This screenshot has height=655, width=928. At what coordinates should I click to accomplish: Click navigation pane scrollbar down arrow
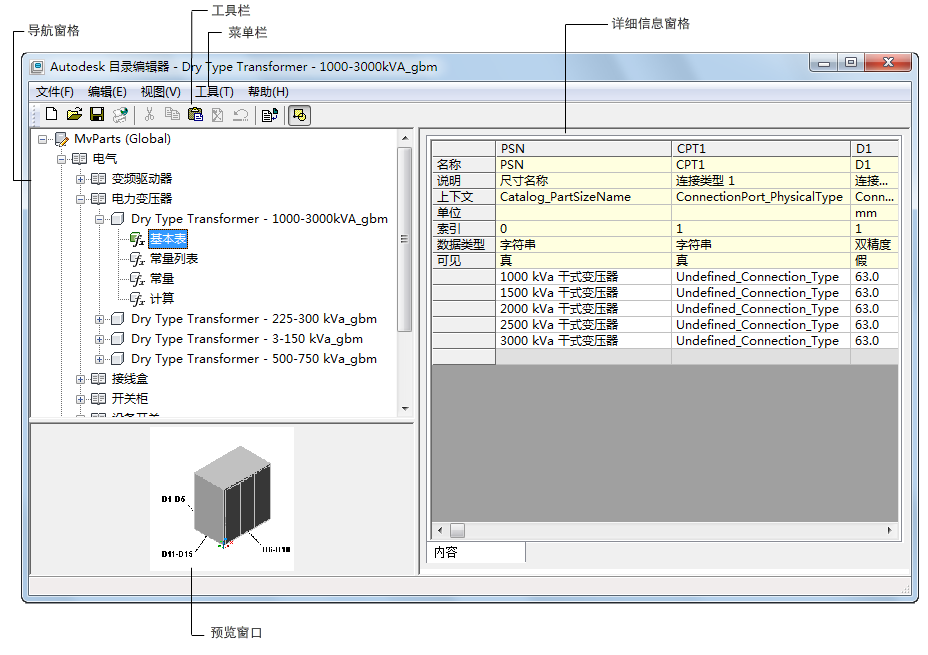405,408
